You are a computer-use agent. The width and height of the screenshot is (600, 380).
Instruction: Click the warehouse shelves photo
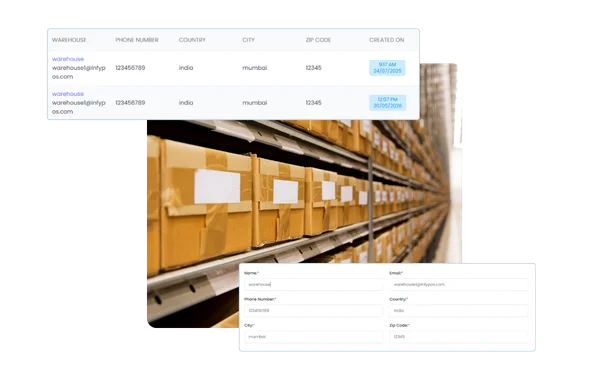pyautogui.click(x=304, y=191)
